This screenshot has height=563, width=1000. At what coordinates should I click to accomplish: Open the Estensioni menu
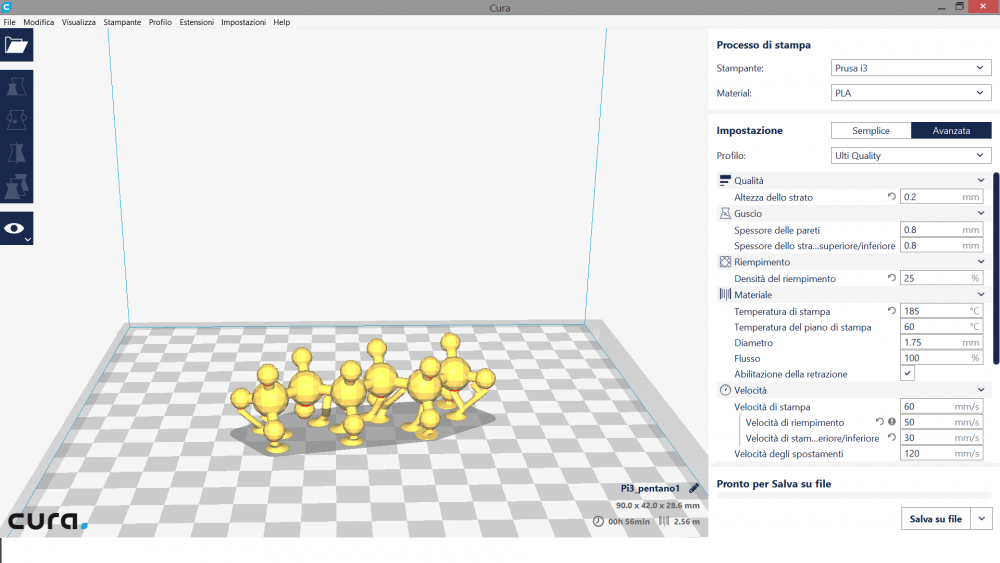click(196, 22)
